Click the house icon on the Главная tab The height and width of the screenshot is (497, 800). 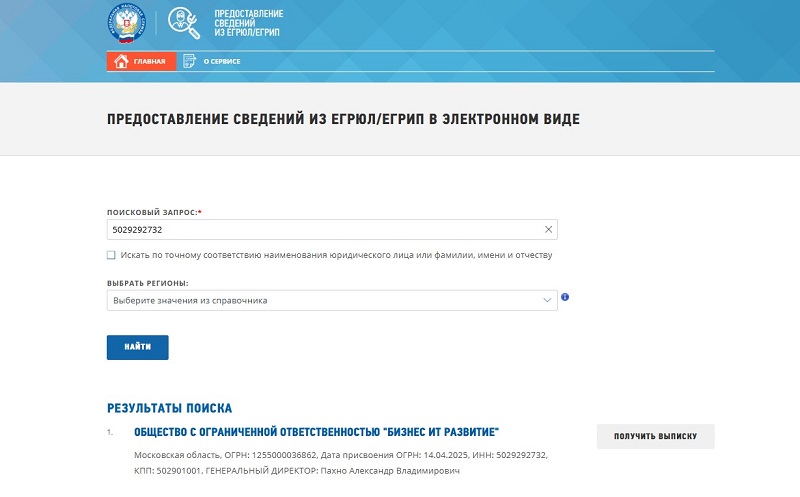tap(121, 61)
